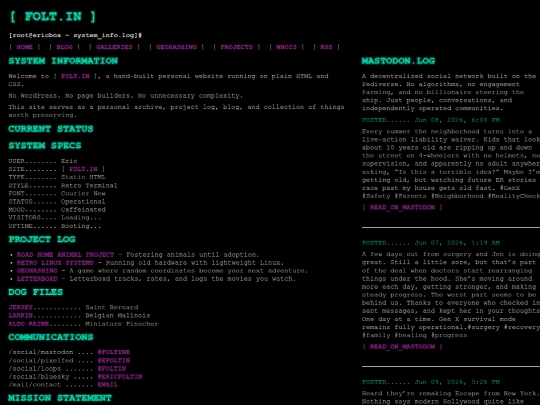This screenshot has width=540, height=405.
Task: Click the DOG FILES heading
Action: [35, 292]
